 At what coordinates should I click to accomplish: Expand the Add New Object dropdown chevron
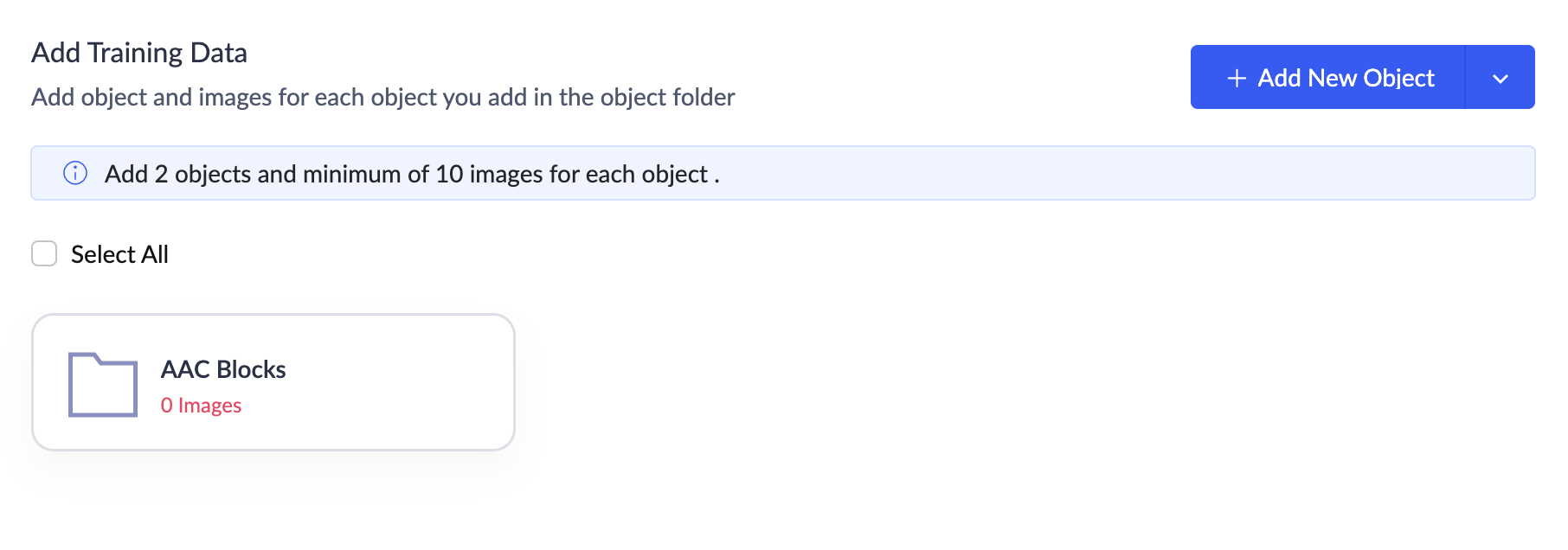tap(1500, 78)
